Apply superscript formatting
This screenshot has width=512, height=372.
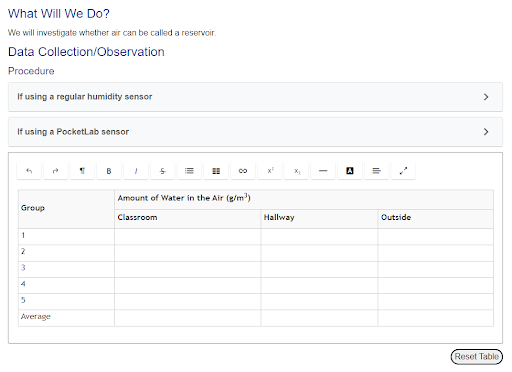(x=270, y=171)
